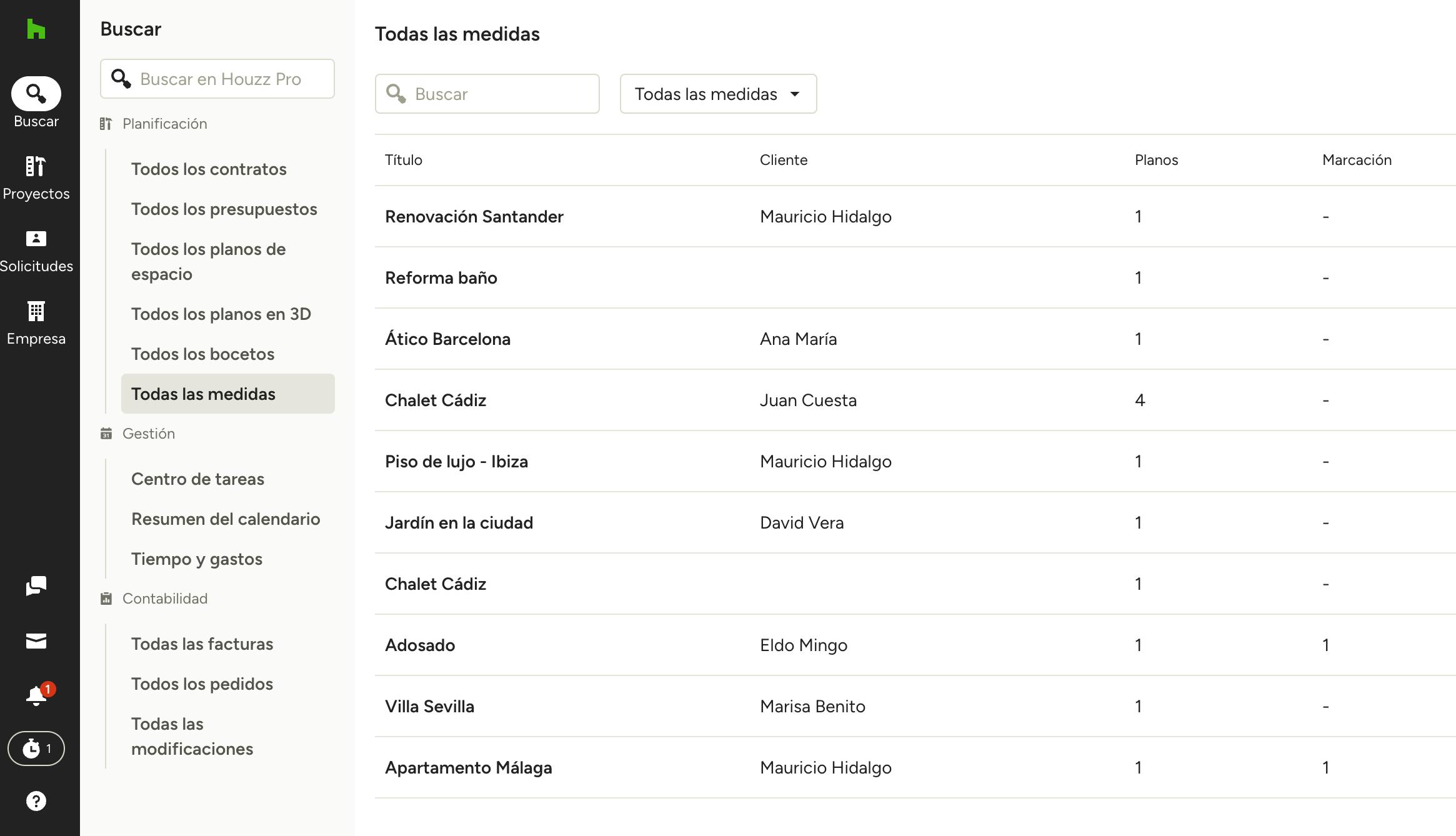Screen dimensions: 1456x836
Task: Open the Buscar search icon in sidebar
Action: point(36,94)
